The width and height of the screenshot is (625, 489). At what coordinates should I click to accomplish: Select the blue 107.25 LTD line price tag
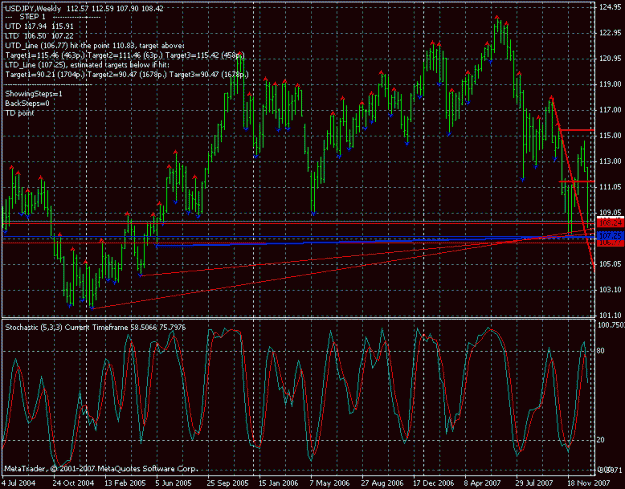(610, 235)
